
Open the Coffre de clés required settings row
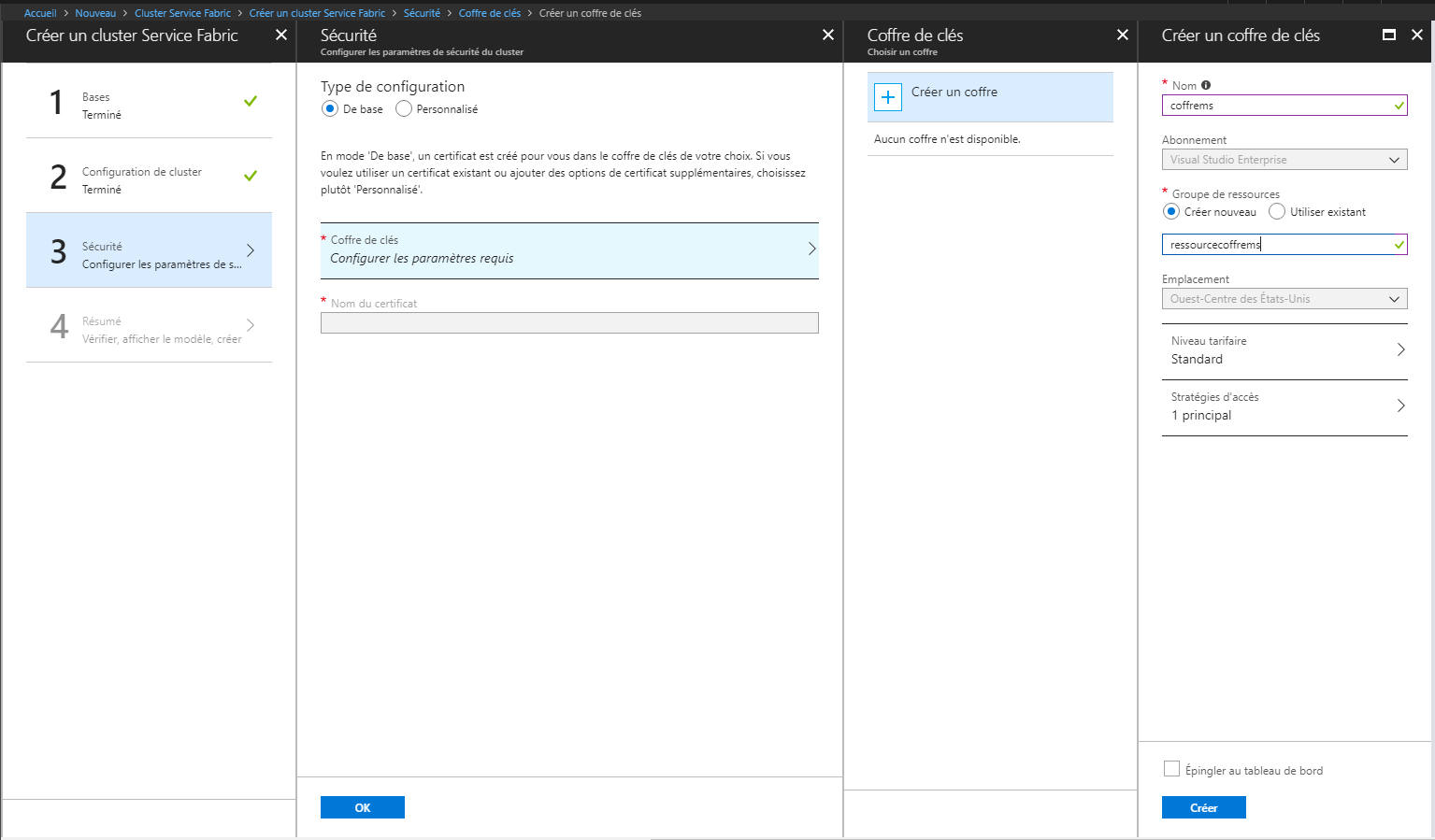[x=569, y=250]
